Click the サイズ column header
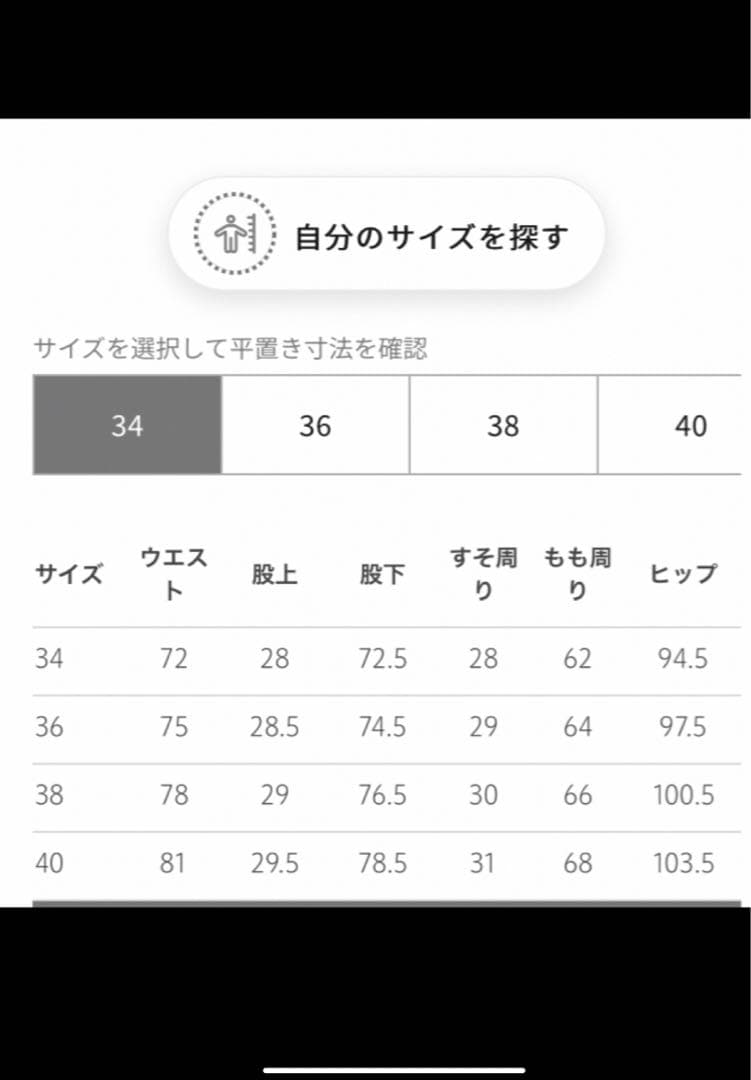 click(x=66, y=574)
